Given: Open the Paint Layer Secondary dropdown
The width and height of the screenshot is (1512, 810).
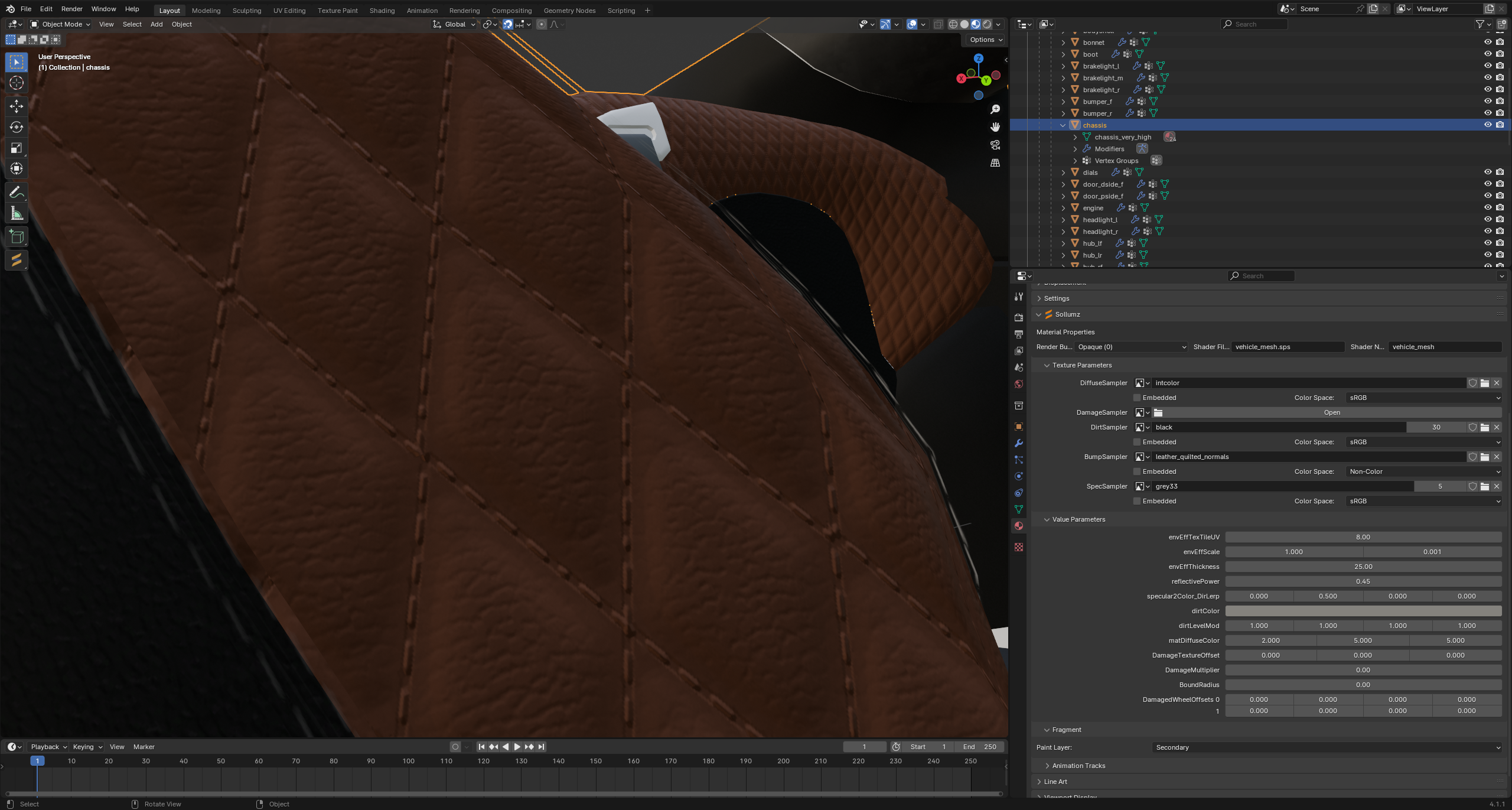Looking at the screenshot, I should click(1327, 747).
